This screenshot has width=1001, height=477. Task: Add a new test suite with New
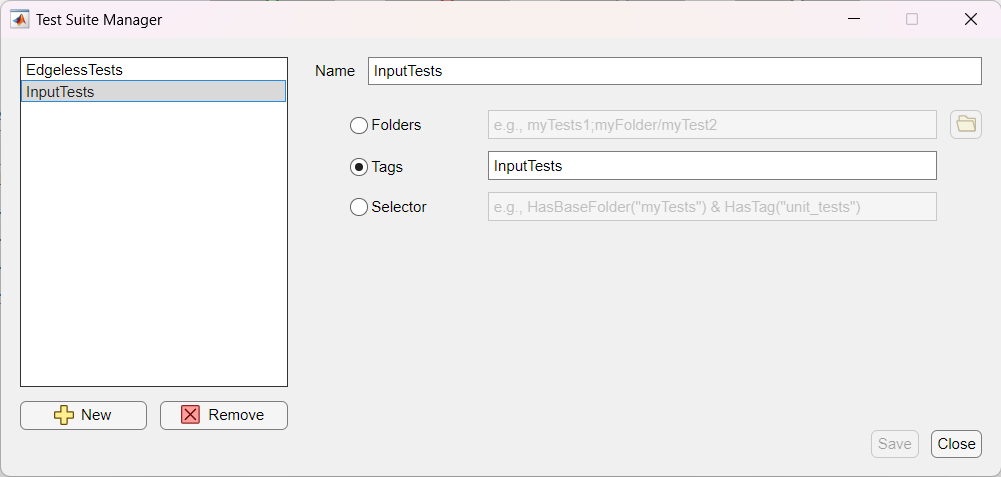(x=84, y=415)
